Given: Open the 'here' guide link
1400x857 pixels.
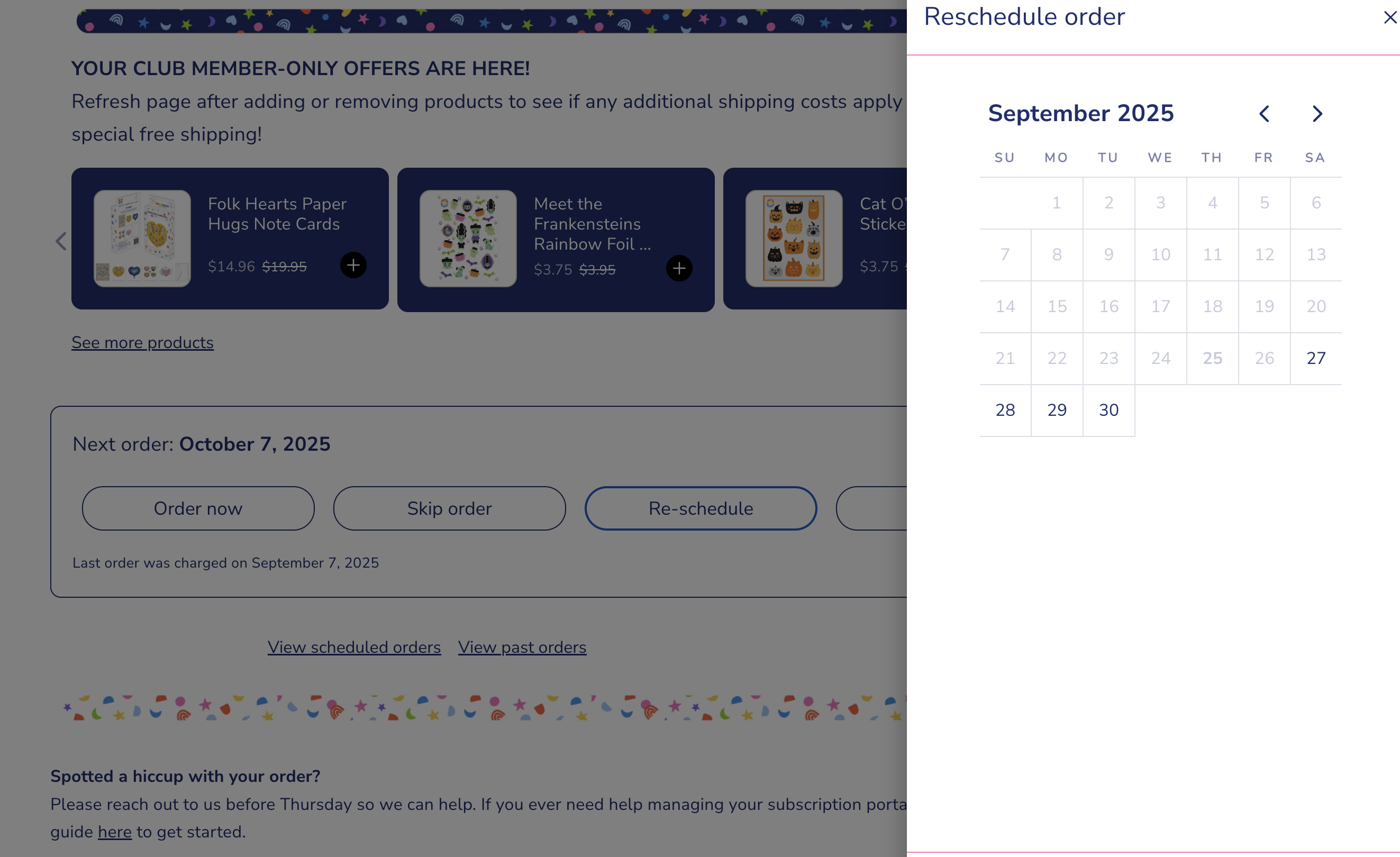Looking at the screenshot, I should (115, 832).
